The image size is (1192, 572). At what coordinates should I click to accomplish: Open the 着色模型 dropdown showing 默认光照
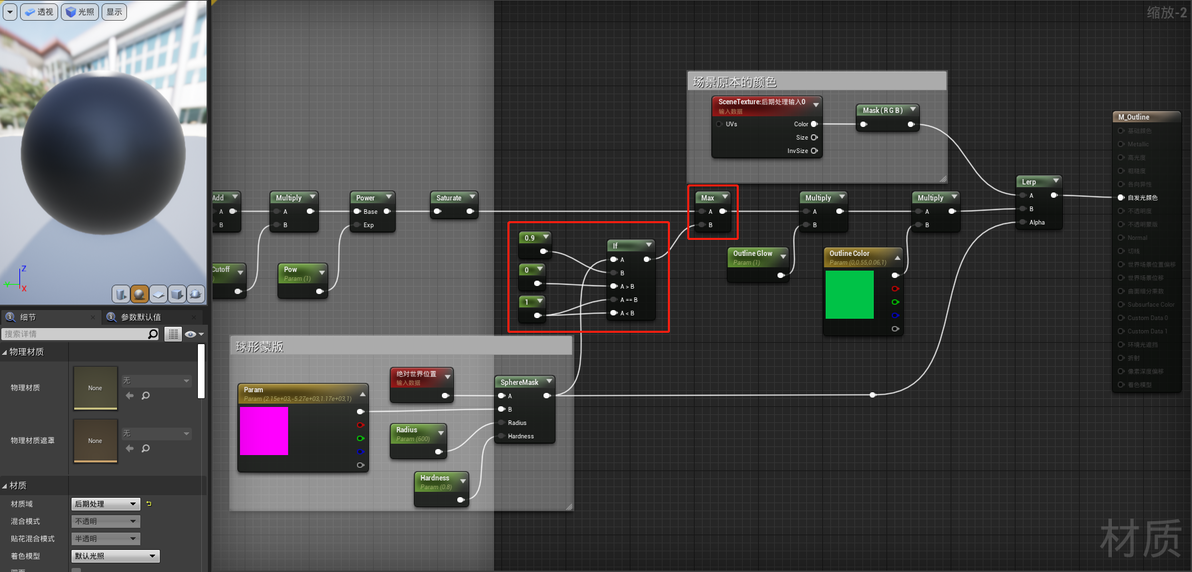coord(116,557)
